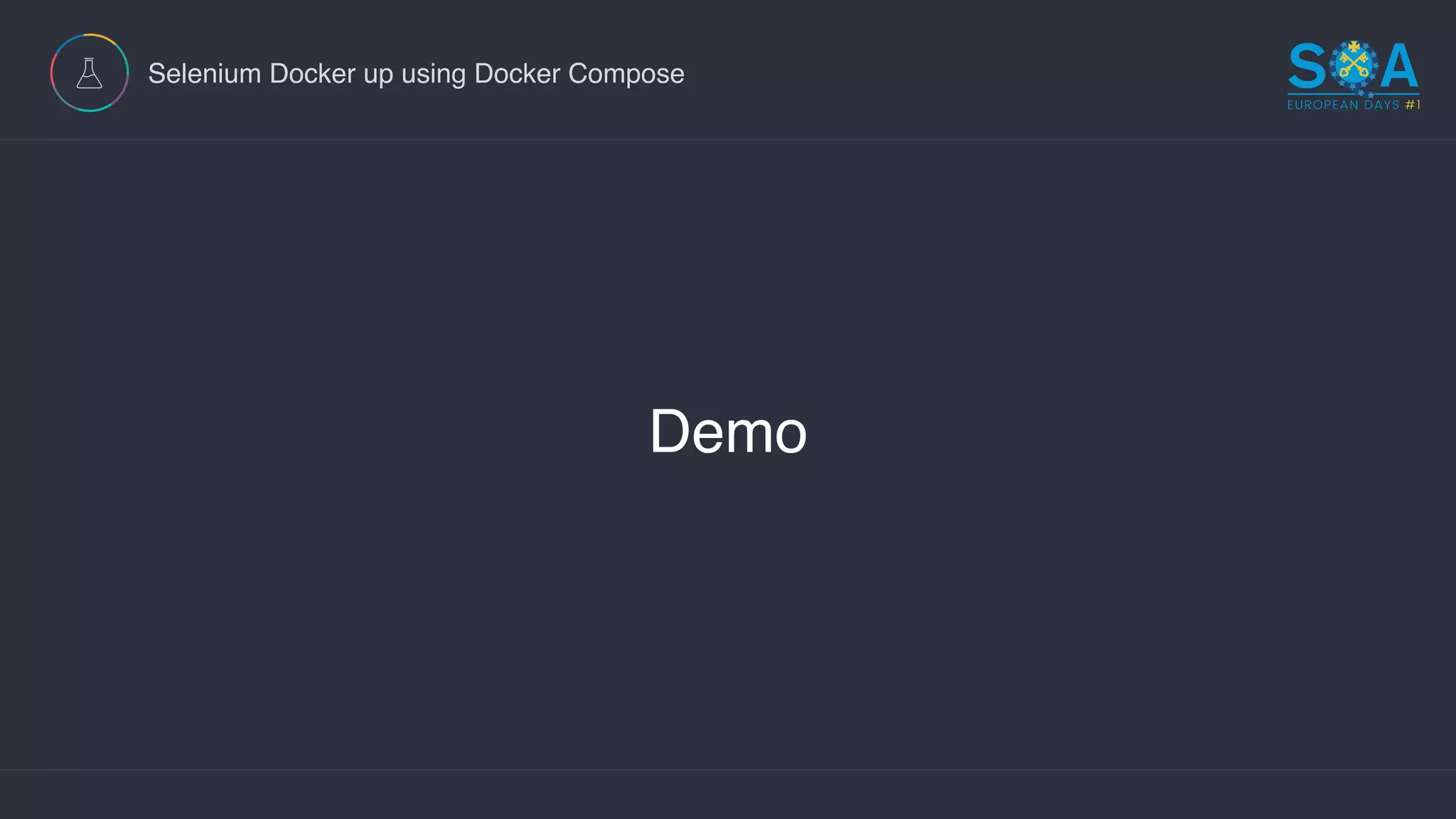Click the flask icon in the colored circle
The width and height of the screenshot is (1456, 819).
click(90, 73)
